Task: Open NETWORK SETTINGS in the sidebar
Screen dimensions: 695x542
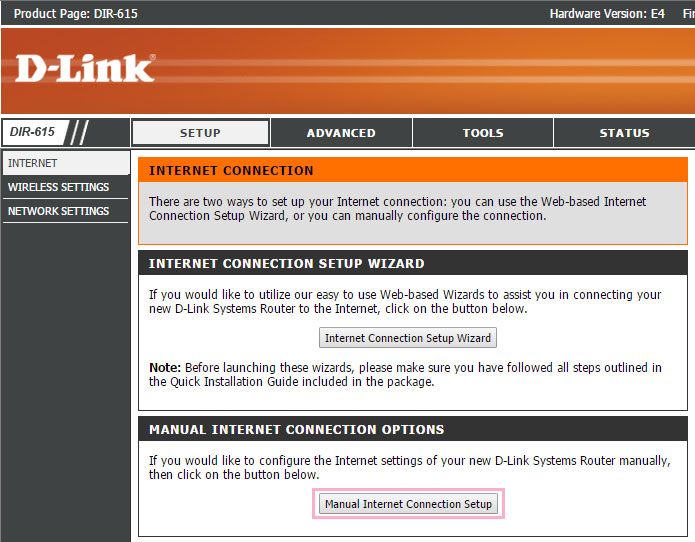Action: tap(65, 211)
